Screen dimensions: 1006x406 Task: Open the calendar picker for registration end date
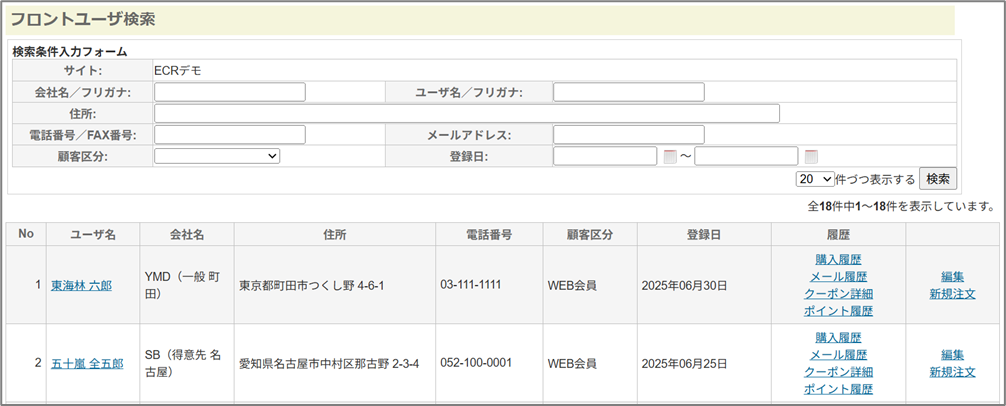(811, 156)
